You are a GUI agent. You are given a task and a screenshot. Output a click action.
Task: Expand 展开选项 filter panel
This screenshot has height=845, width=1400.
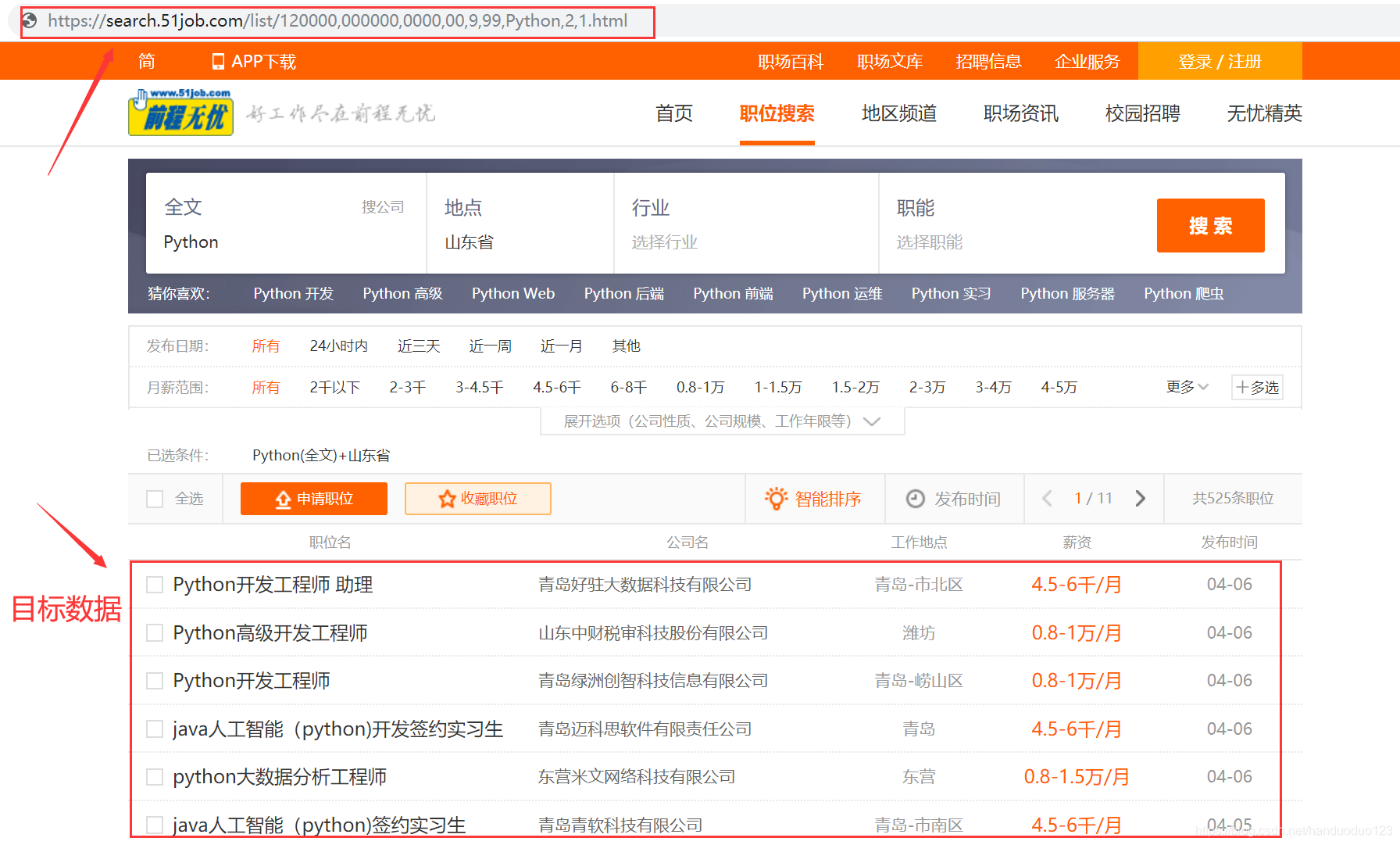722,421
